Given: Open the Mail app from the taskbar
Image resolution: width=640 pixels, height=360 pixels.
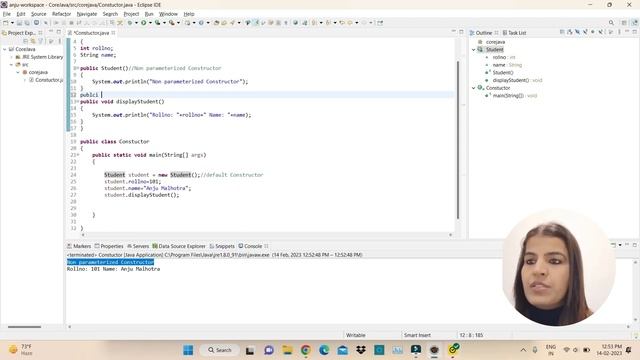Looking at the screenshot, I should (x=342, y=350).
